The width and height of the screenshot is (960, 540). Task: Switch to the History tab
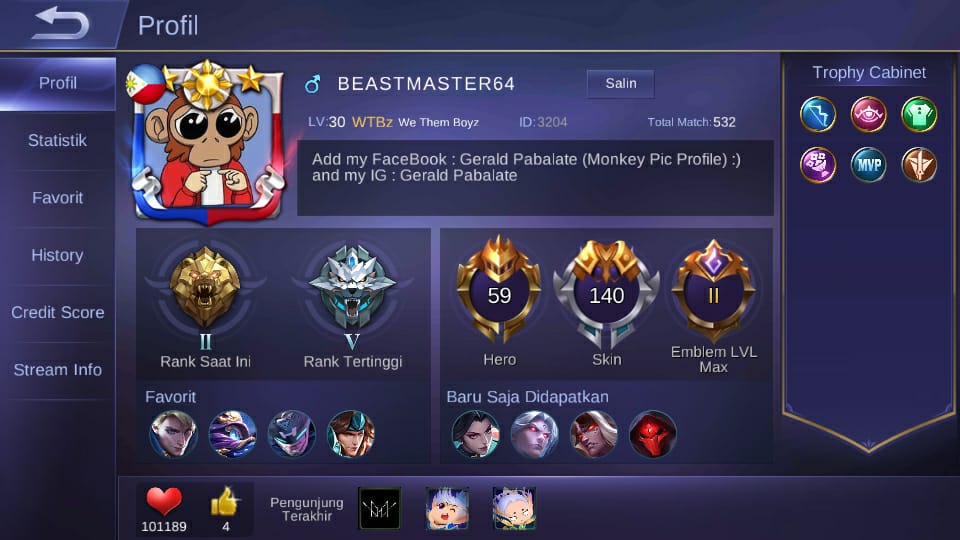click(58, 255)
